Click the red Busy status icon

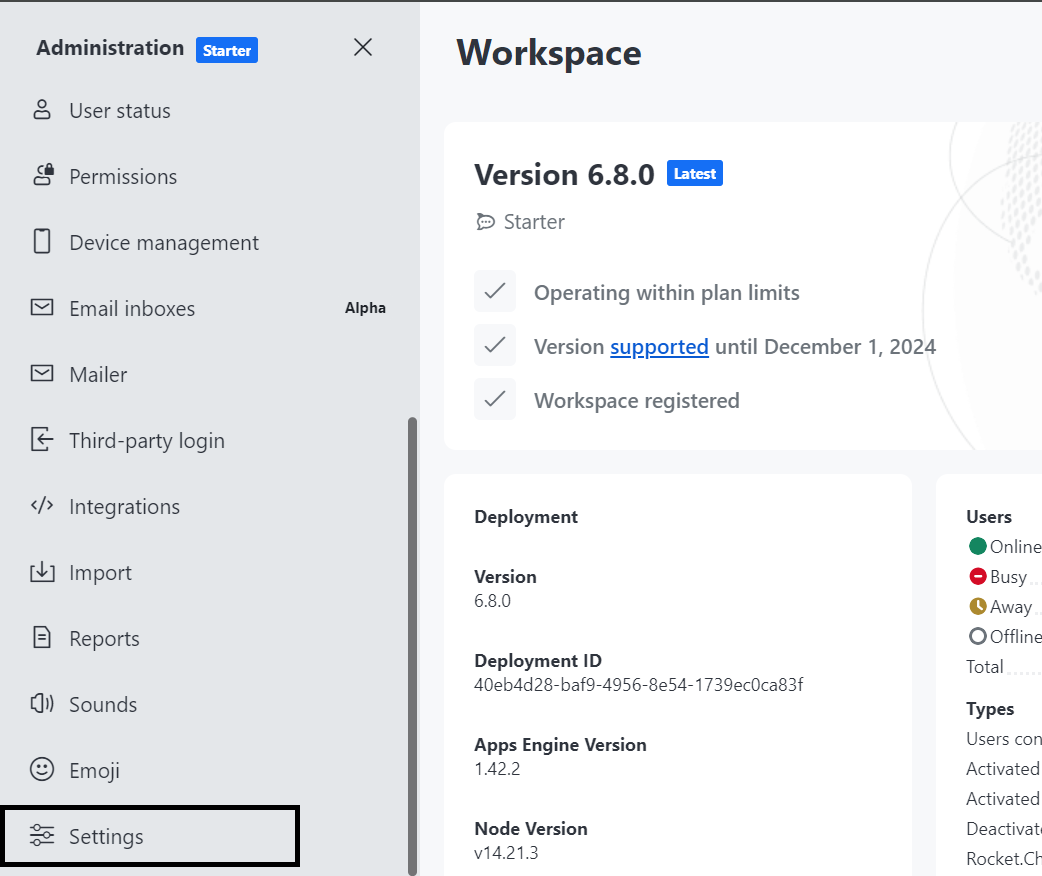978,576
